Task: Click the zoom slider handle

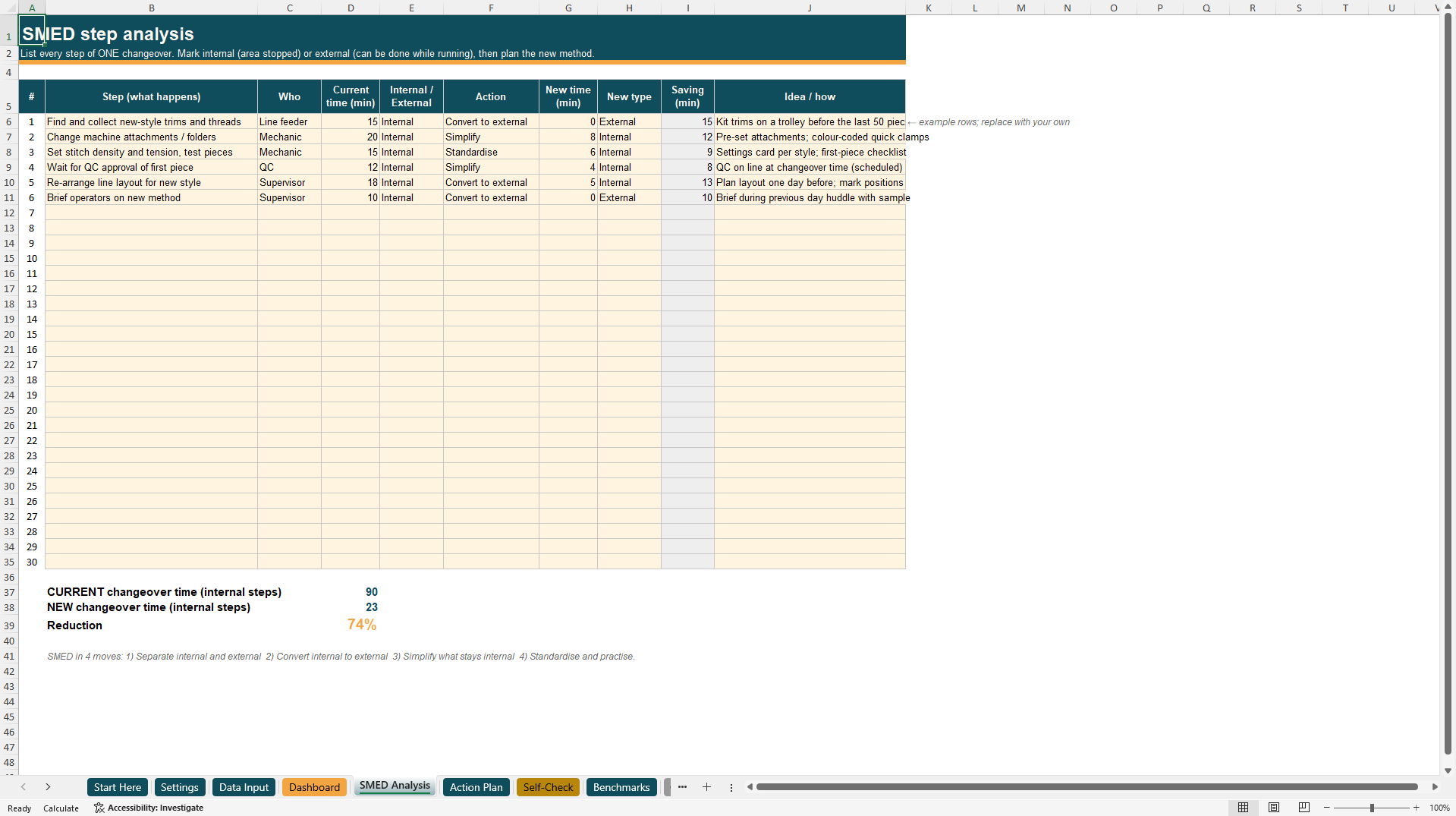Action: 1372,808
